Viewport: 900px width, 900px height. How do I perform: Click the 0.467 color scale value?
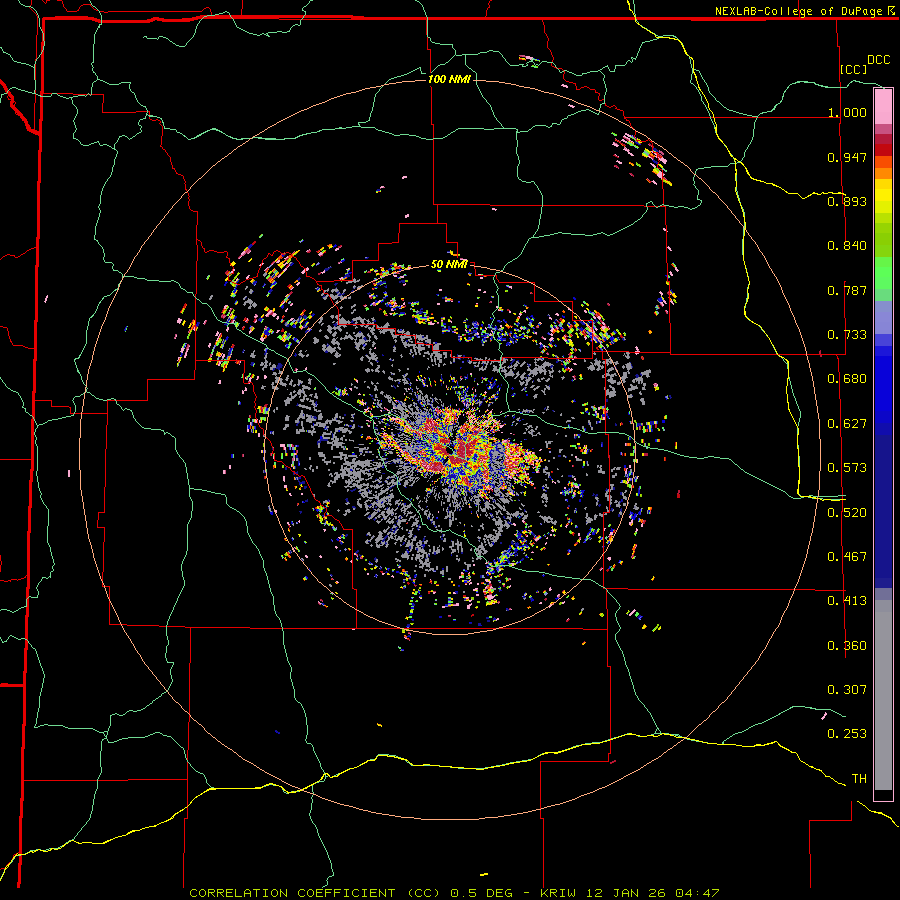(847, 557)
